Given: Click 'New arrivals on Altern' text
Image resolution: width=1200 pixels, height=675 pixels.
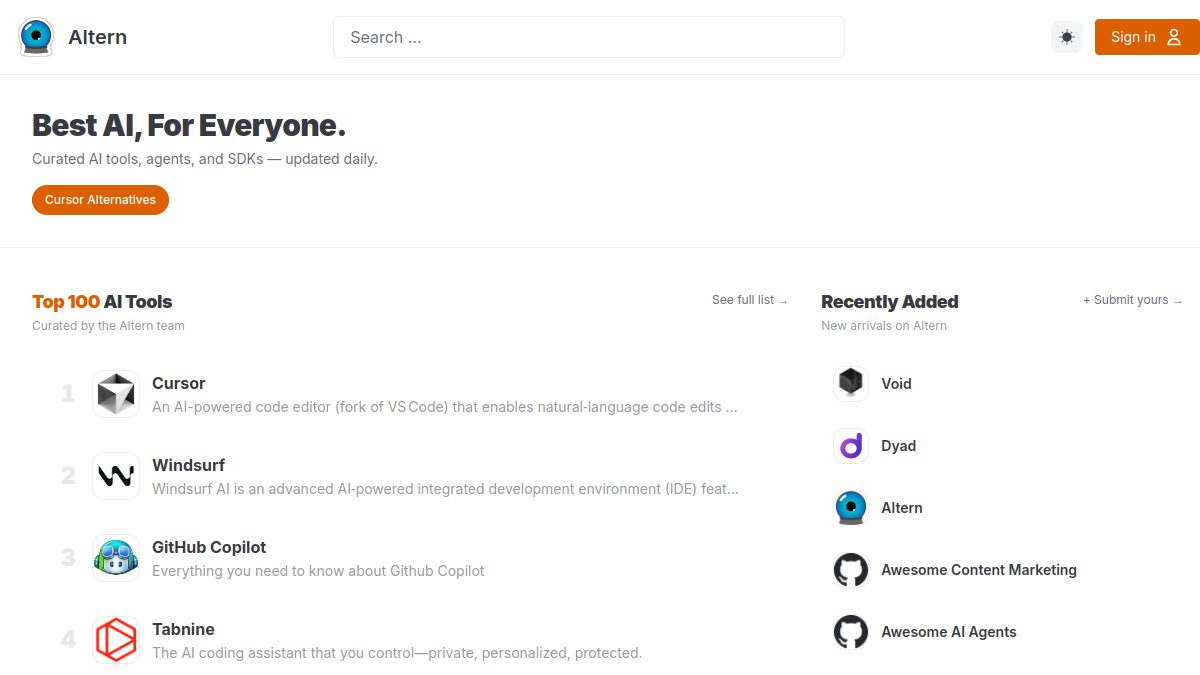Looking at the screenshot, I should tap(884, 326).
